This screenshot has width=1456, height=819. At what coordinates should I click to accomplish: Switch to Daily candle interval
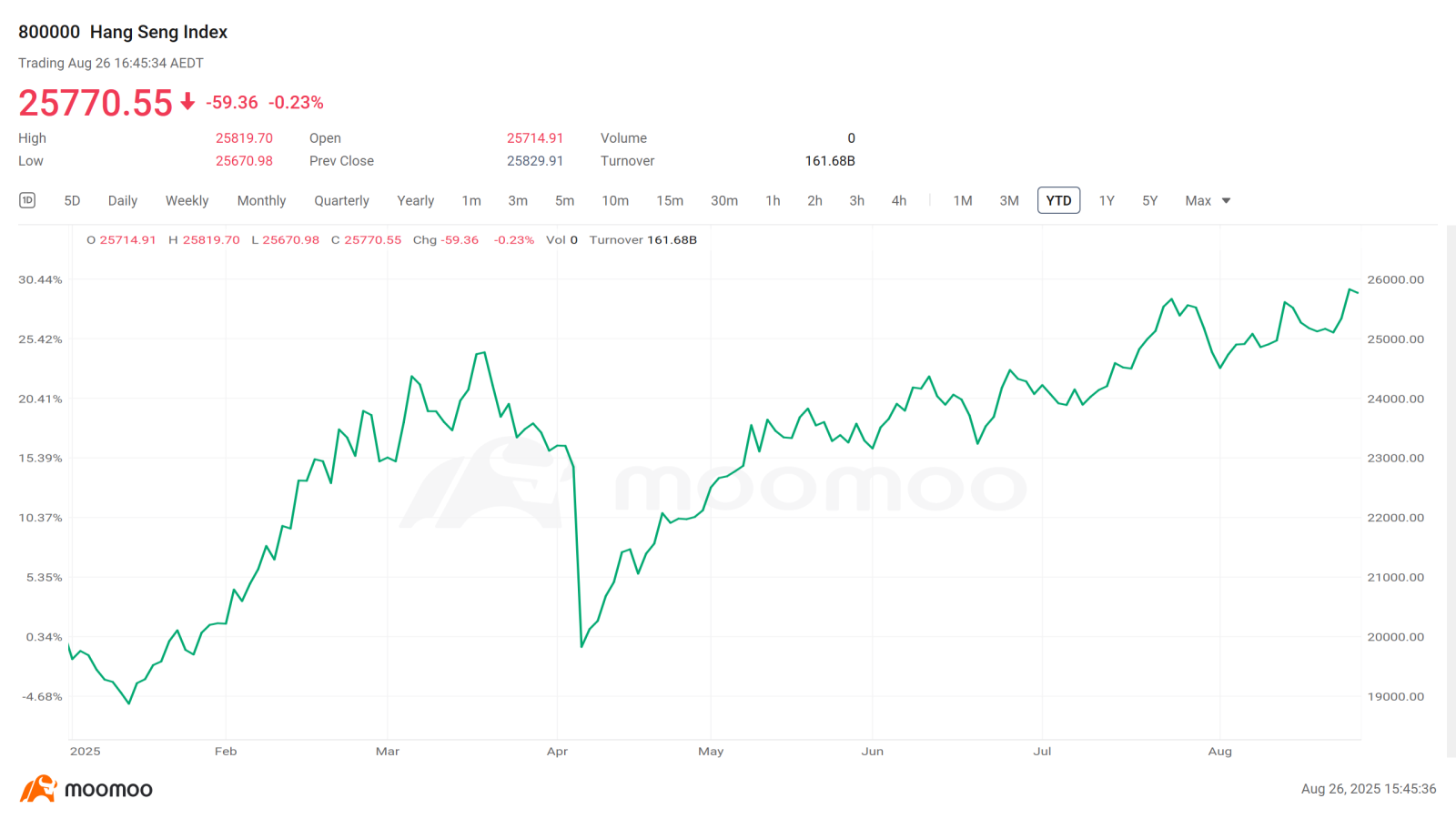tap(123, 200)
